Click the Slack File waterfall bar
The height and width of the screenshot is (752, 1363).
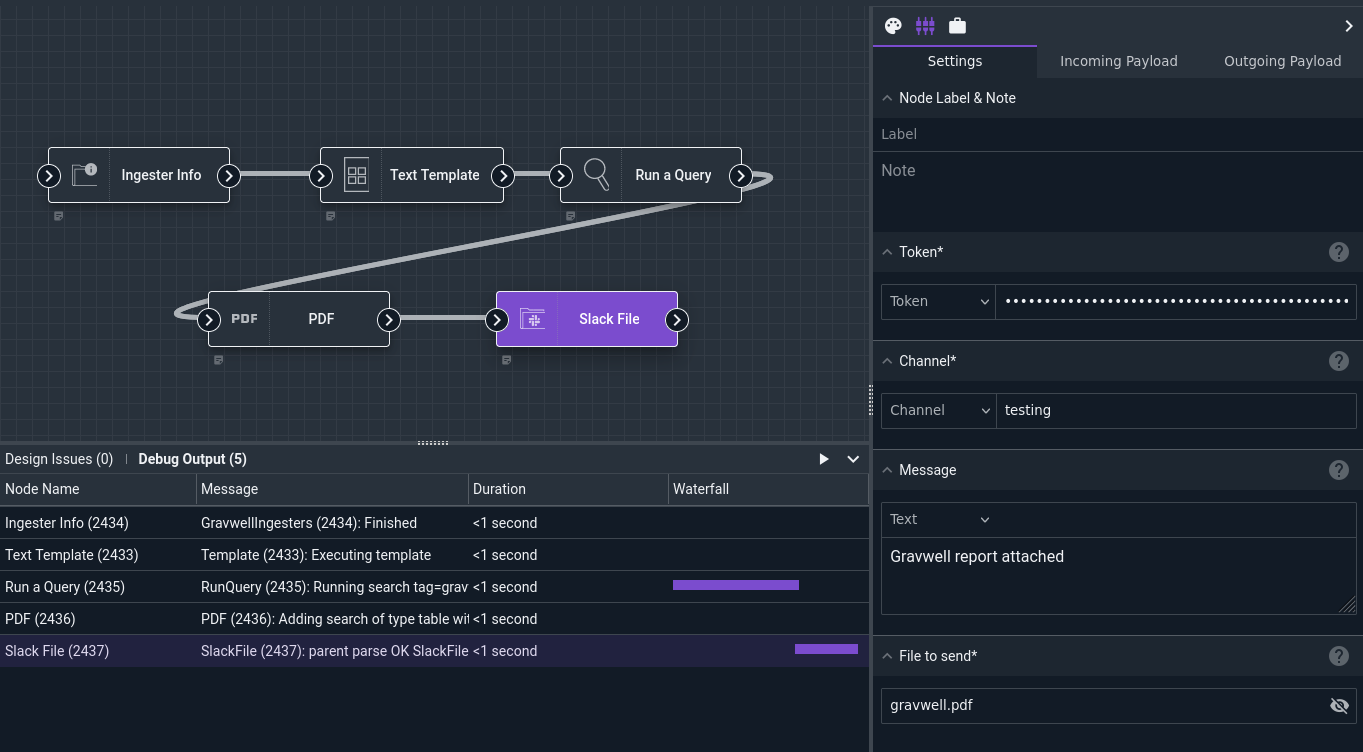[x=826, y=649]
